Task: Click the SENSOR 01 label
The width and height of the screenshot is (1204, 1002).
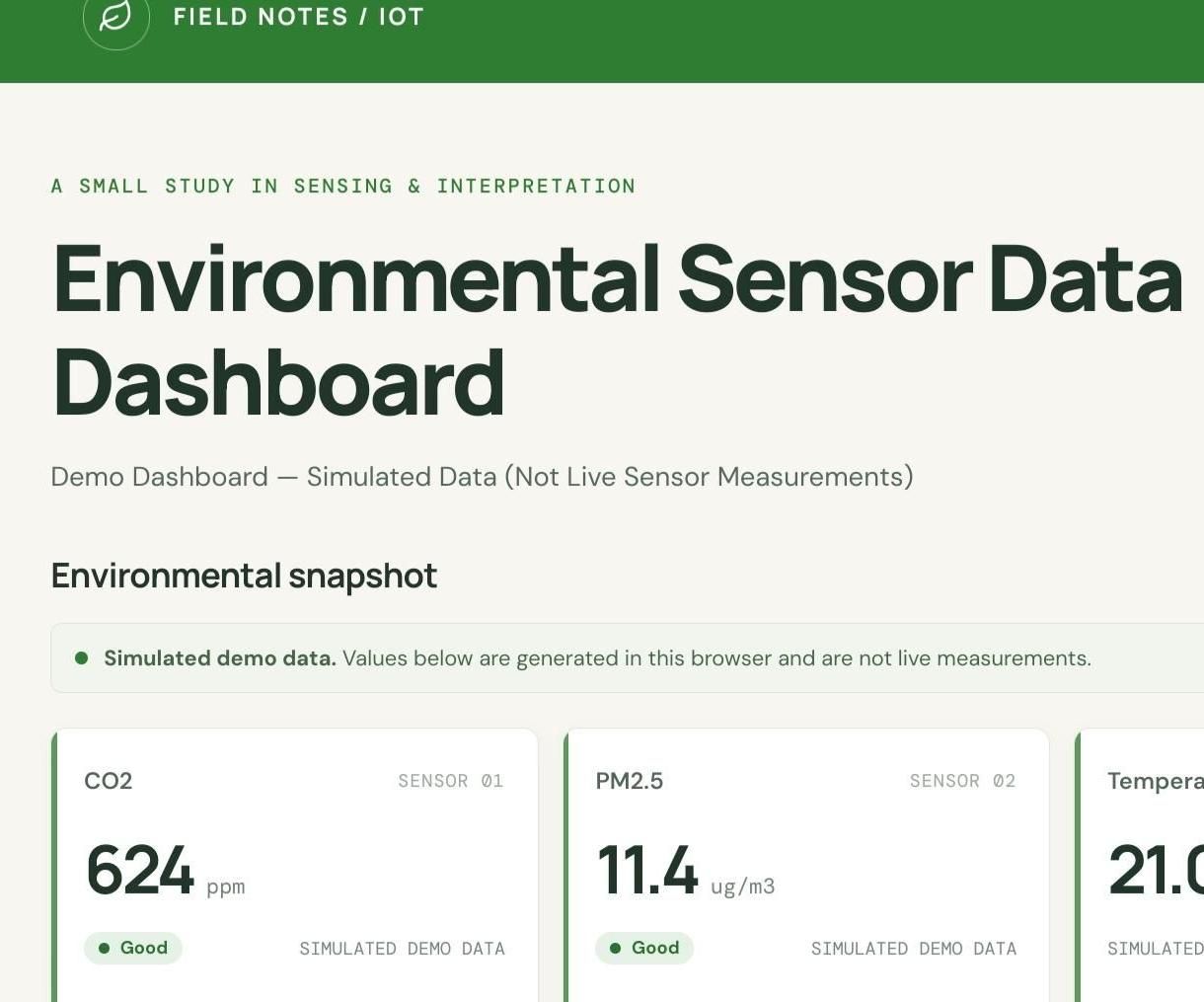Action: pyautogui.click(x=451, y=781)
